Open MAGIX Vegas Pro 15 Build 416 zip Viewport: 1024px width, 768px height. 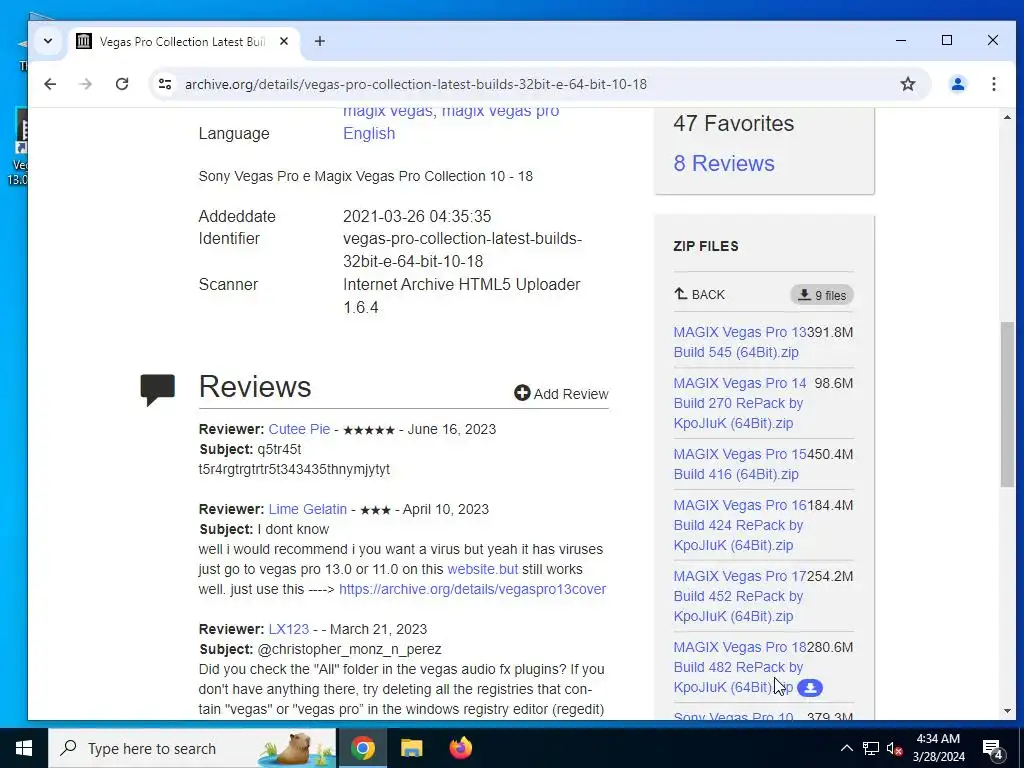739,464
